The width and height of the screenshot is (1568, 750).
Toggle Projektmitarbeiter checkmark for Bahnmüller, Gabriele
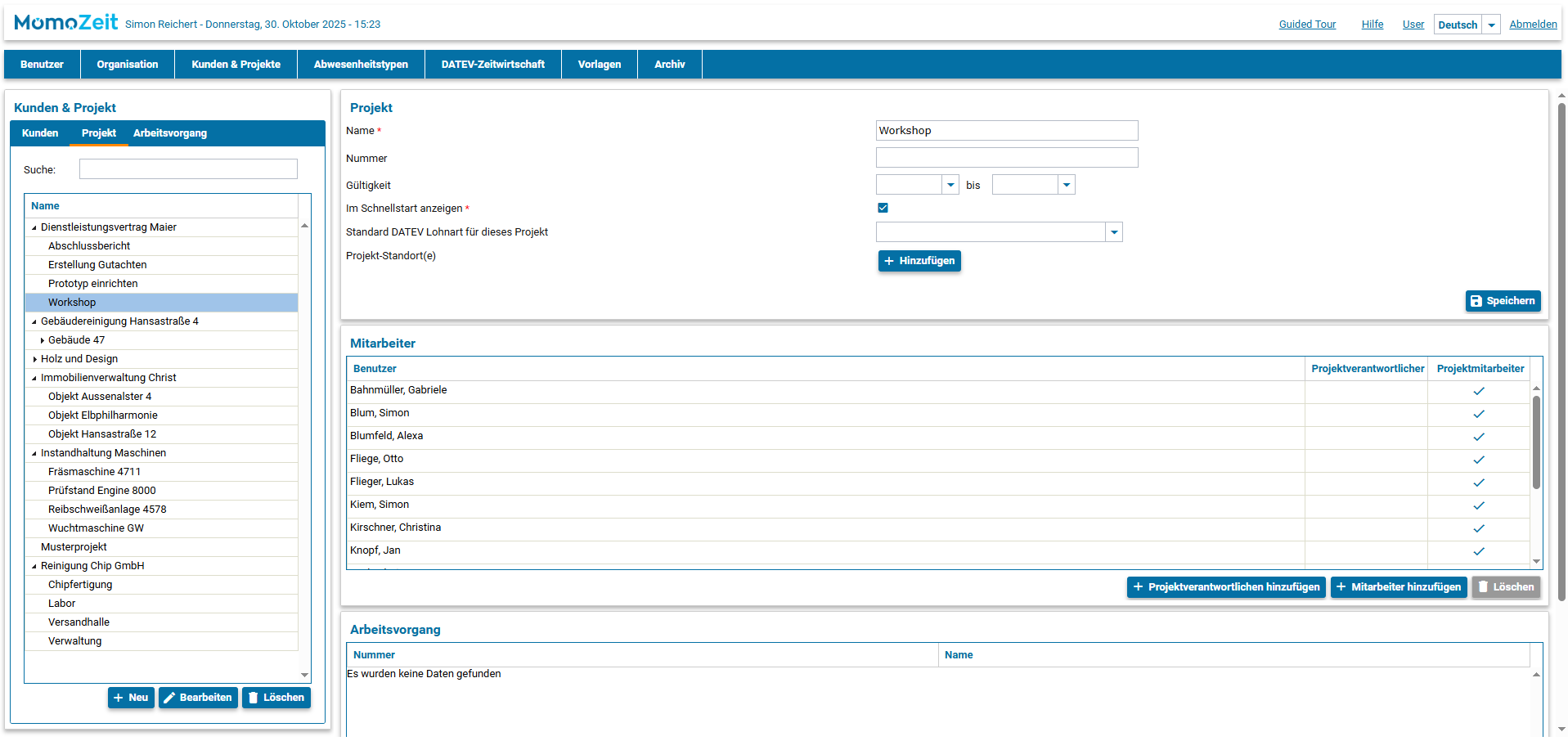(x=1479, y=391)
